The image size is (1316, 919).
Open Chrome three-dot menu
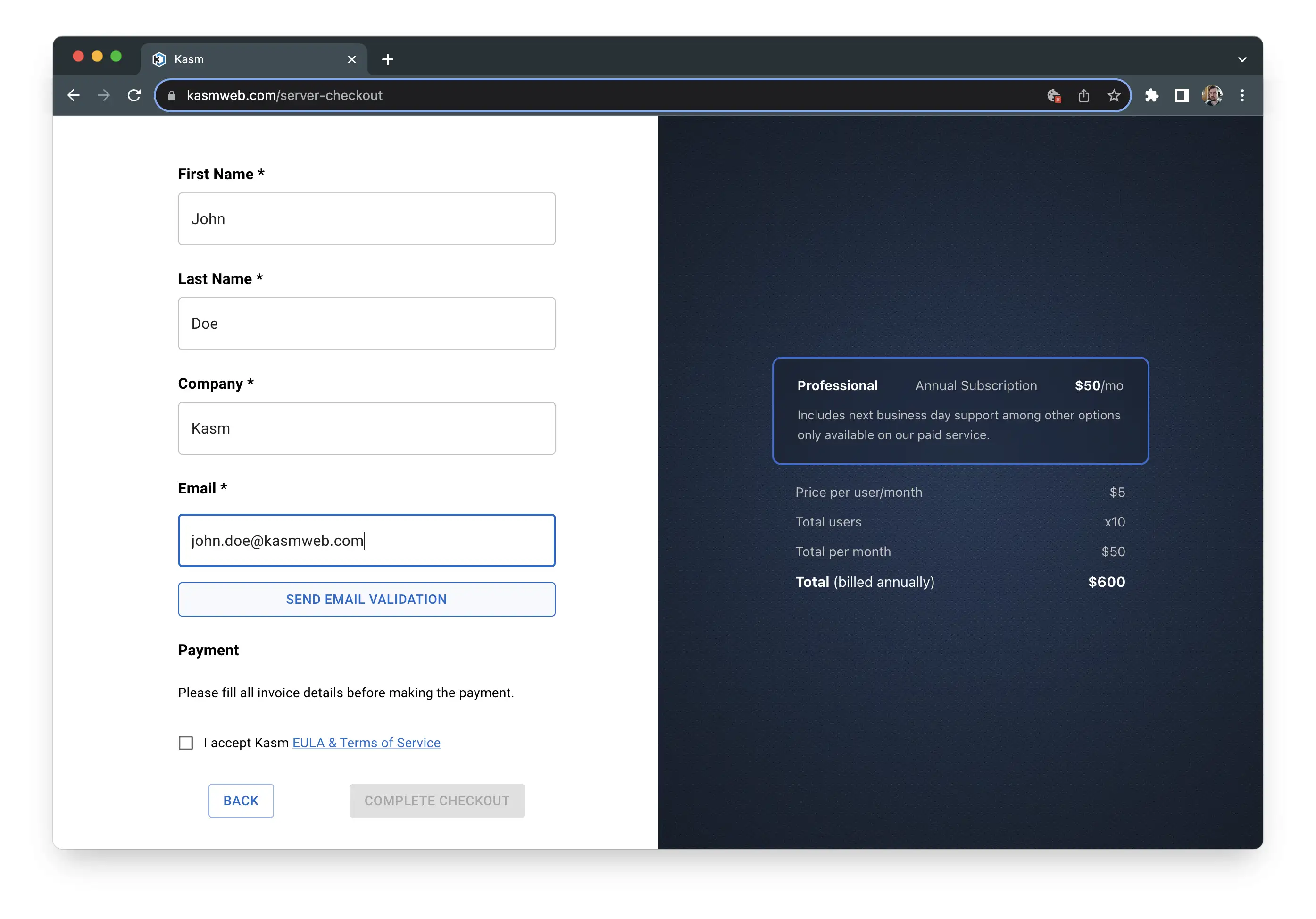[x=1242, y=96]
